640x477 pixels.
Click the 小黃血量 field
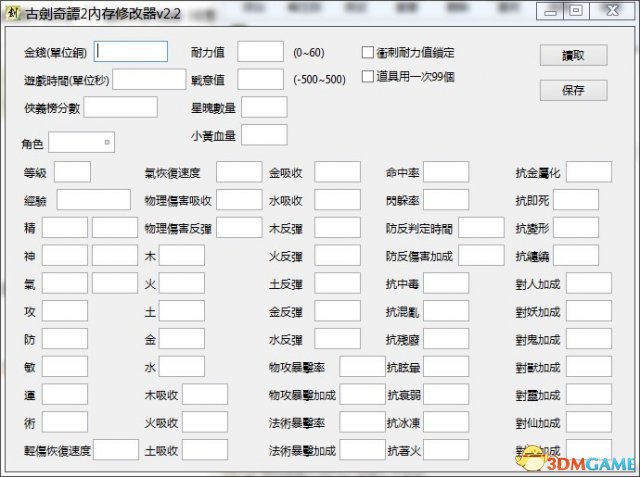(264, 135)
